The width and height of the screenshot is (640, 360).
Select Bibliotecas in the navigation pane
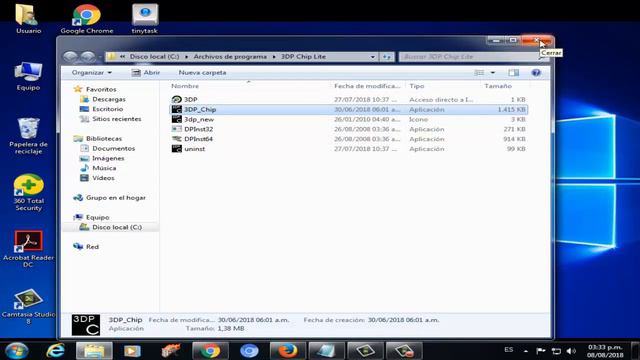point(104,138)
